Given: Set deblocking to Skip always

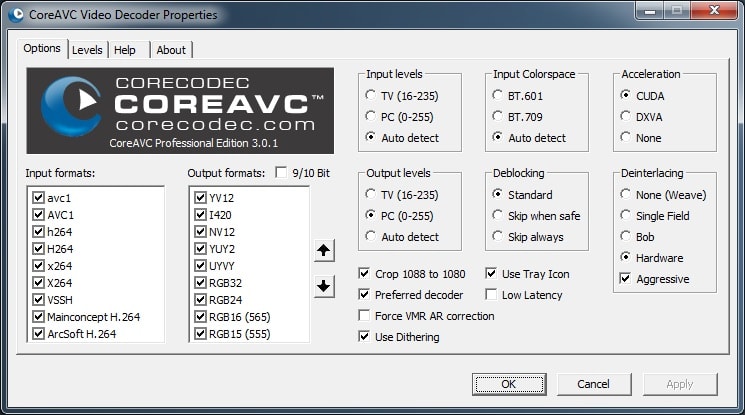Looking at the screenshot, I should click(x=499, y=237).
